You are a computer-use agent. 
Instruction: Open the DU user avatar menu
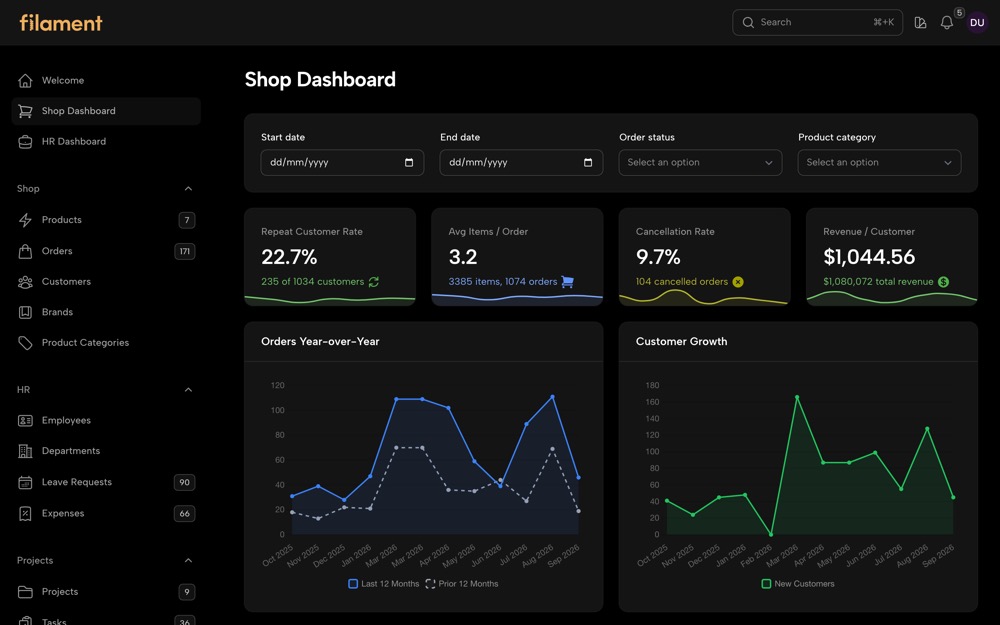977,23
